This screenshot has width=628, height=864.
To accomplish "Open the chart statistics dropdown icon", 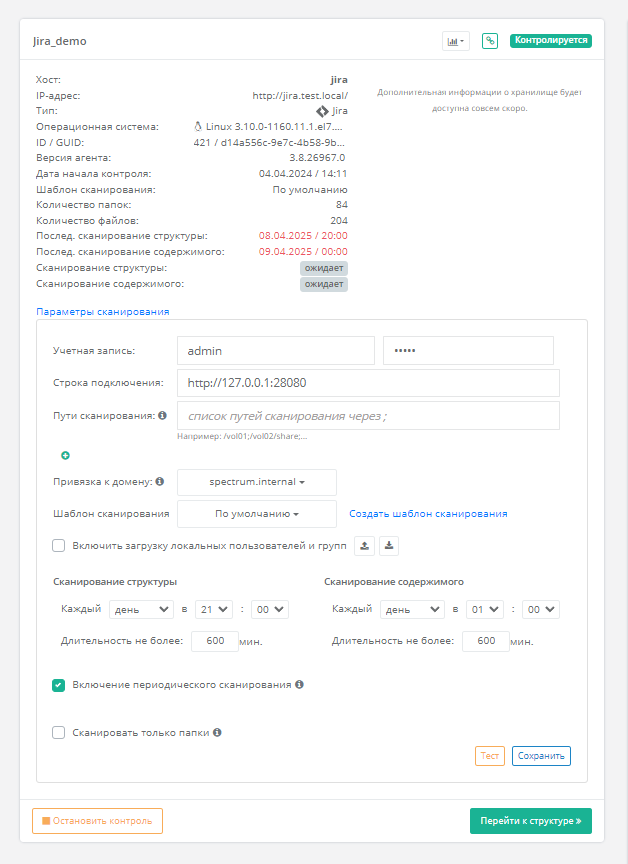I will click(x=456, y=41).
